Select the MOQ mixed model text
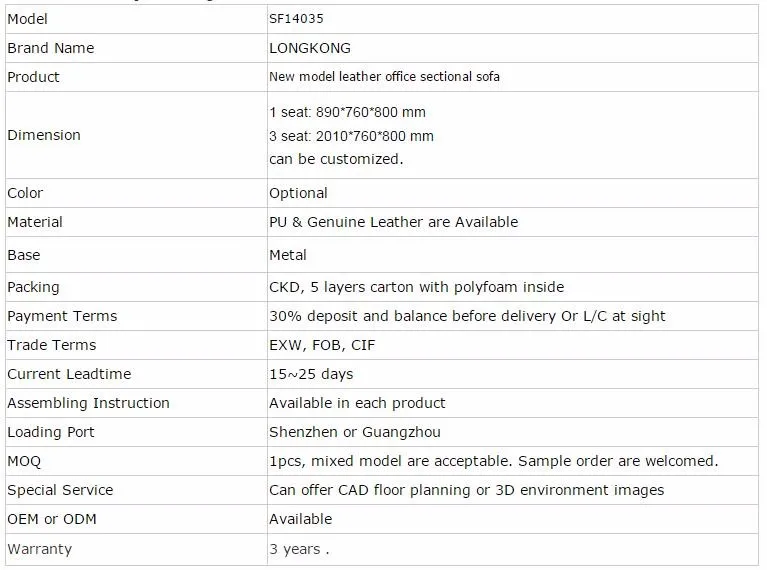 [x=493, y=461]
